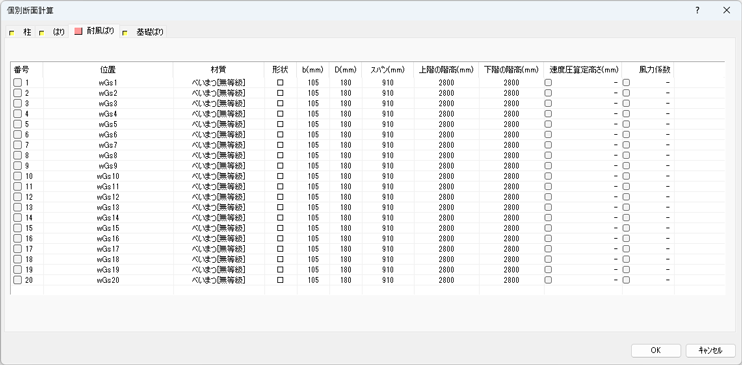Click the shape square icon for wGs9
The width and height of the screenshot is (742, 365).
(280, 166)
